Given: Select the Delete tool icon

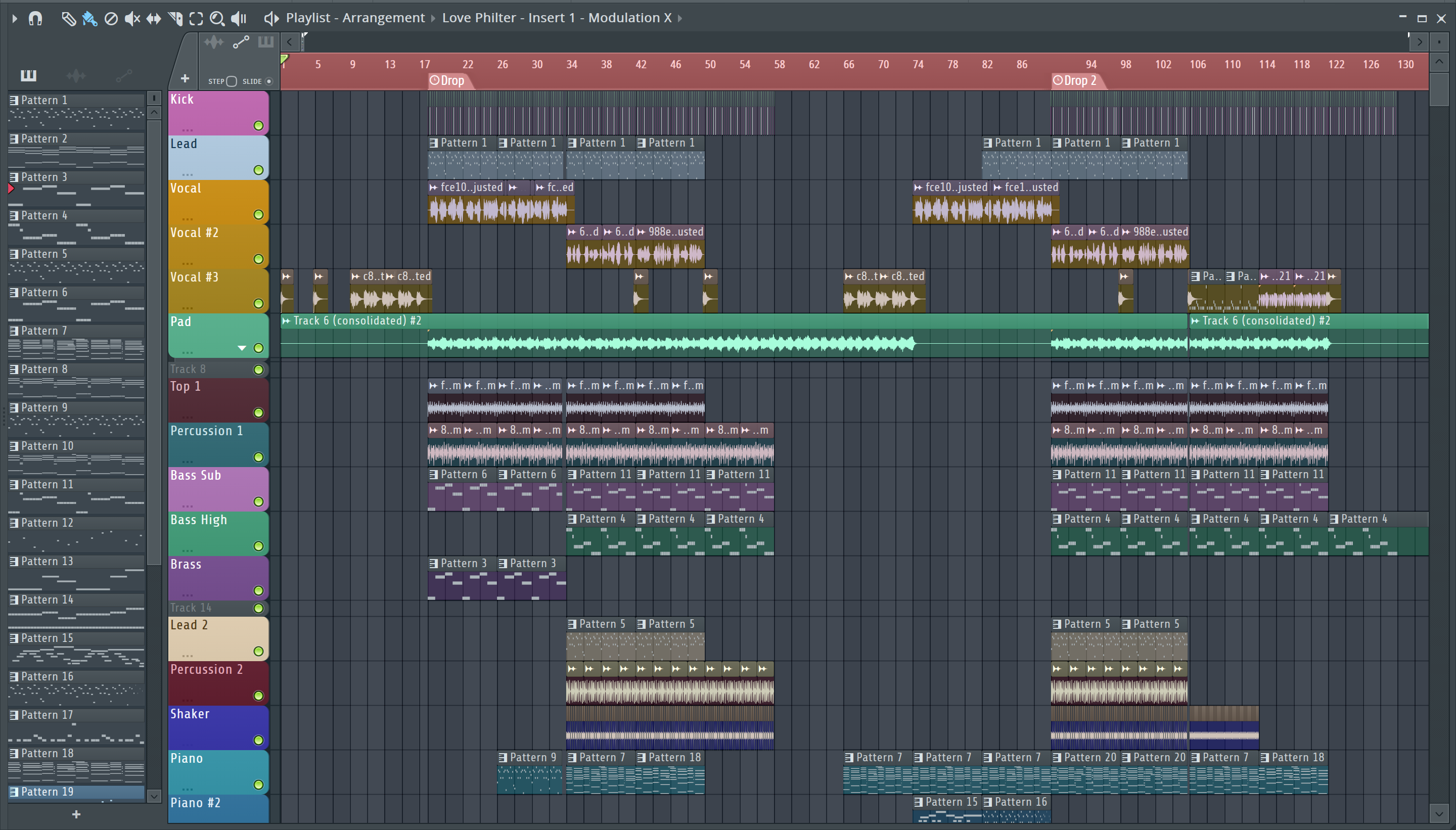Looking at the screenshot, I should click(x=111, y=18).
